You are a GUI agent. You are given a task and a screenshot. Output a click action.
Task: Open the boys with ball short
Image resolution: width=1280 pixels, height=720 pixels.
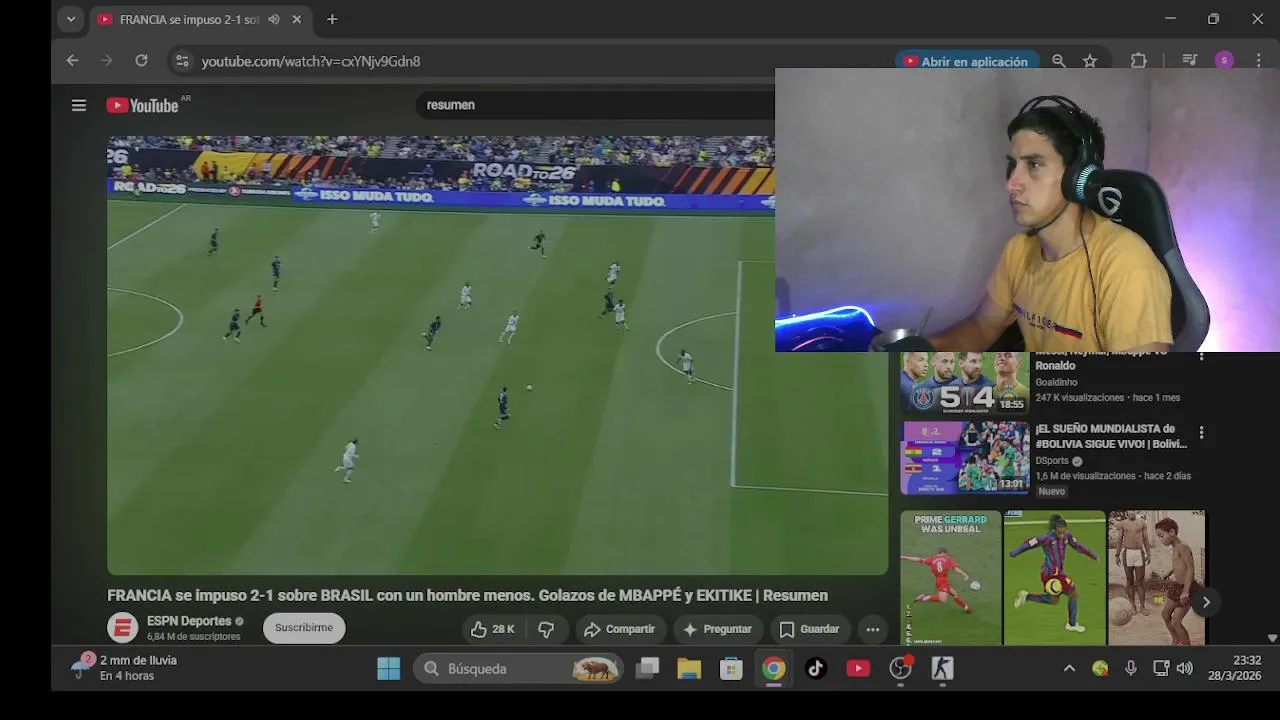pyautogui.click(x=1157, y=578)
